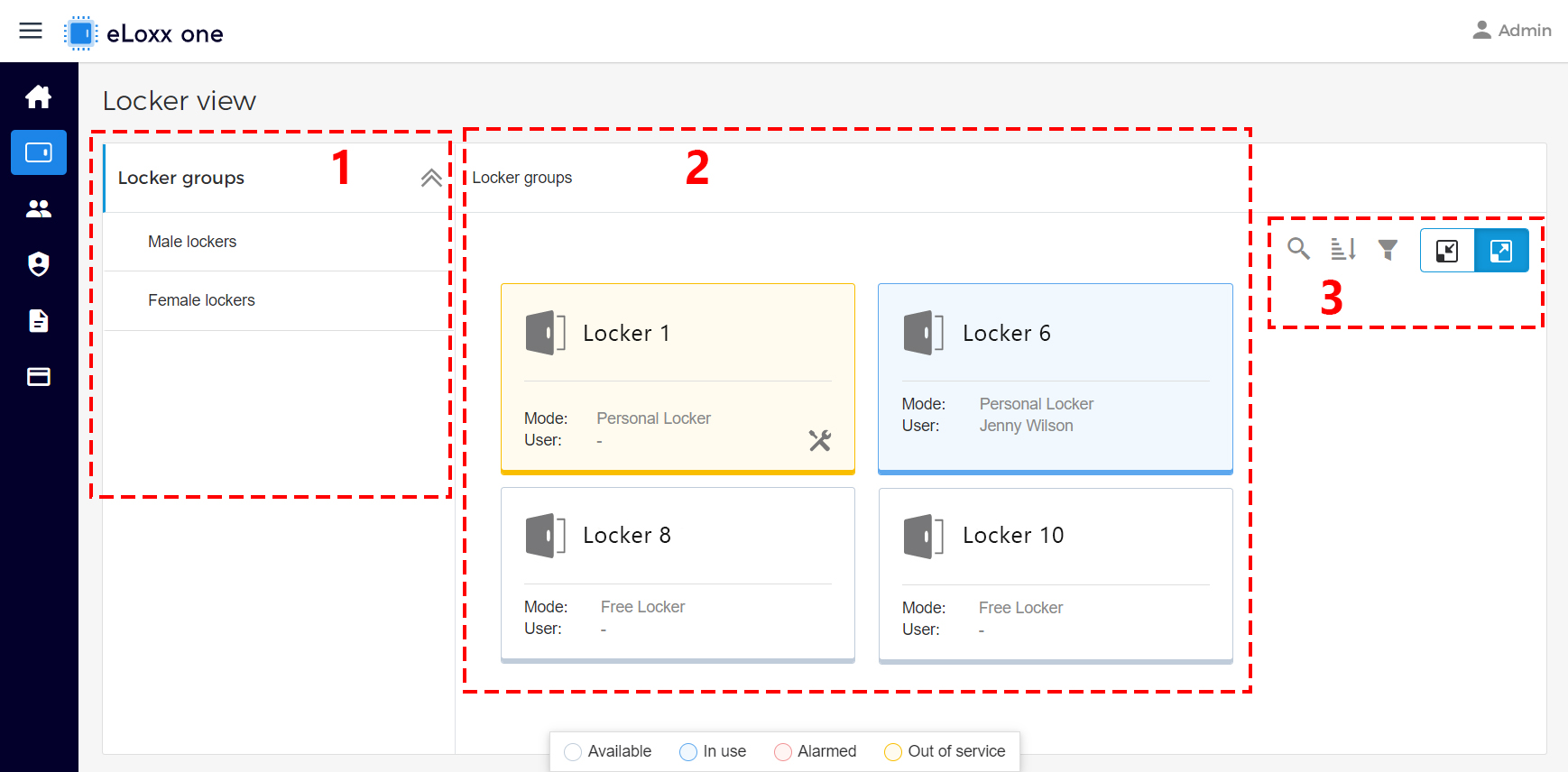This screenshot has width=1568, height=772.
Task: Click Free Locker mode on Locker 10
Action: pyautogui.click(x=1021, y=608)
